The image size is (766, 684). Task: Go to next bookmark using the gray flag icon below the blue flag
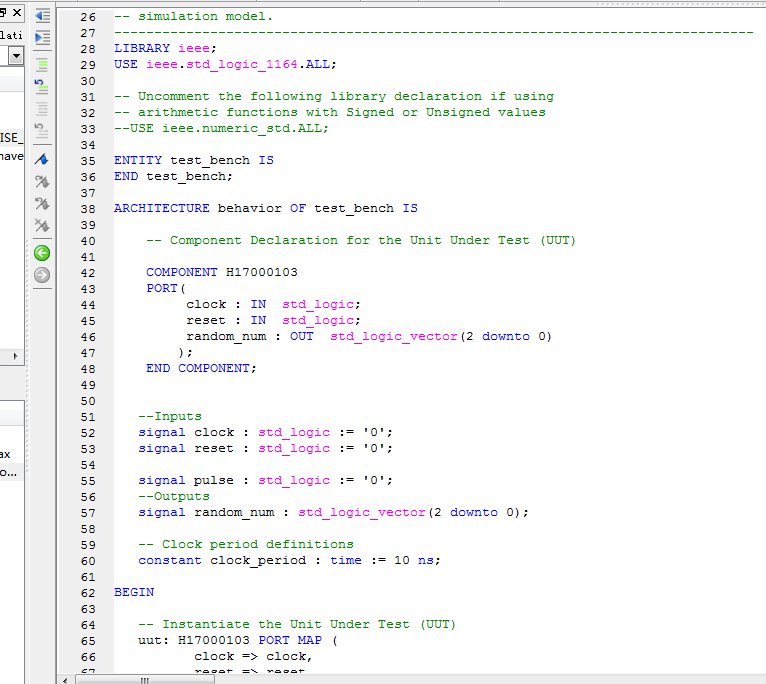42,182
